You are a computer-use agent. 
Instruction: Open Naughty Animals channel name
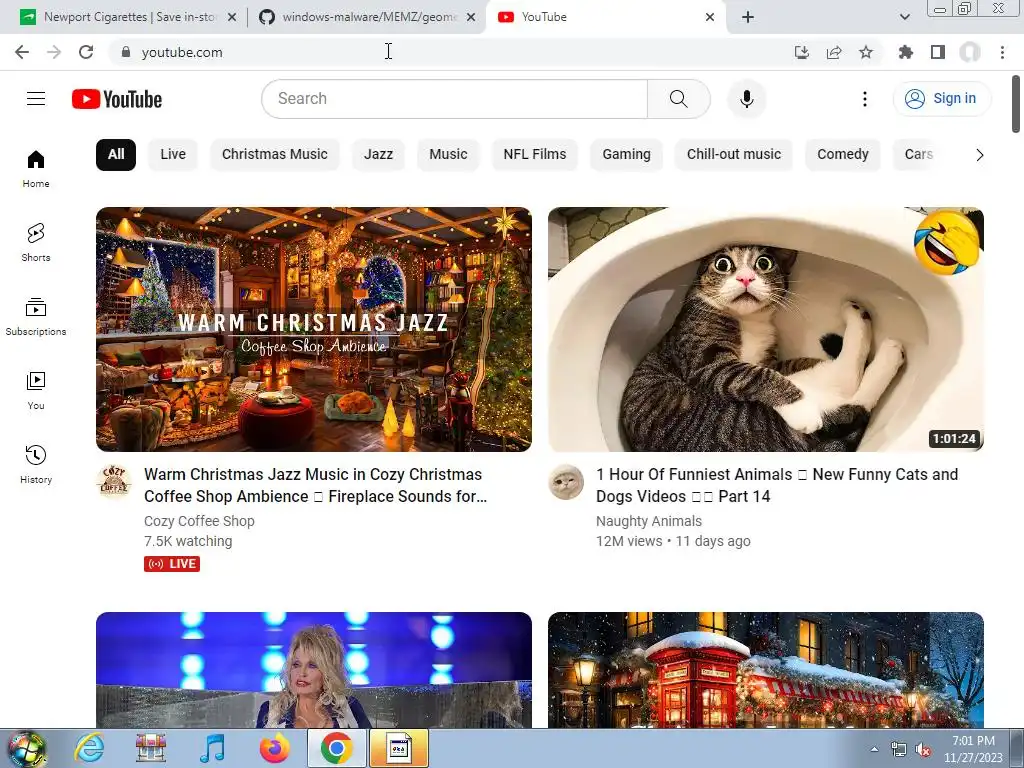[x=648, y=521]
